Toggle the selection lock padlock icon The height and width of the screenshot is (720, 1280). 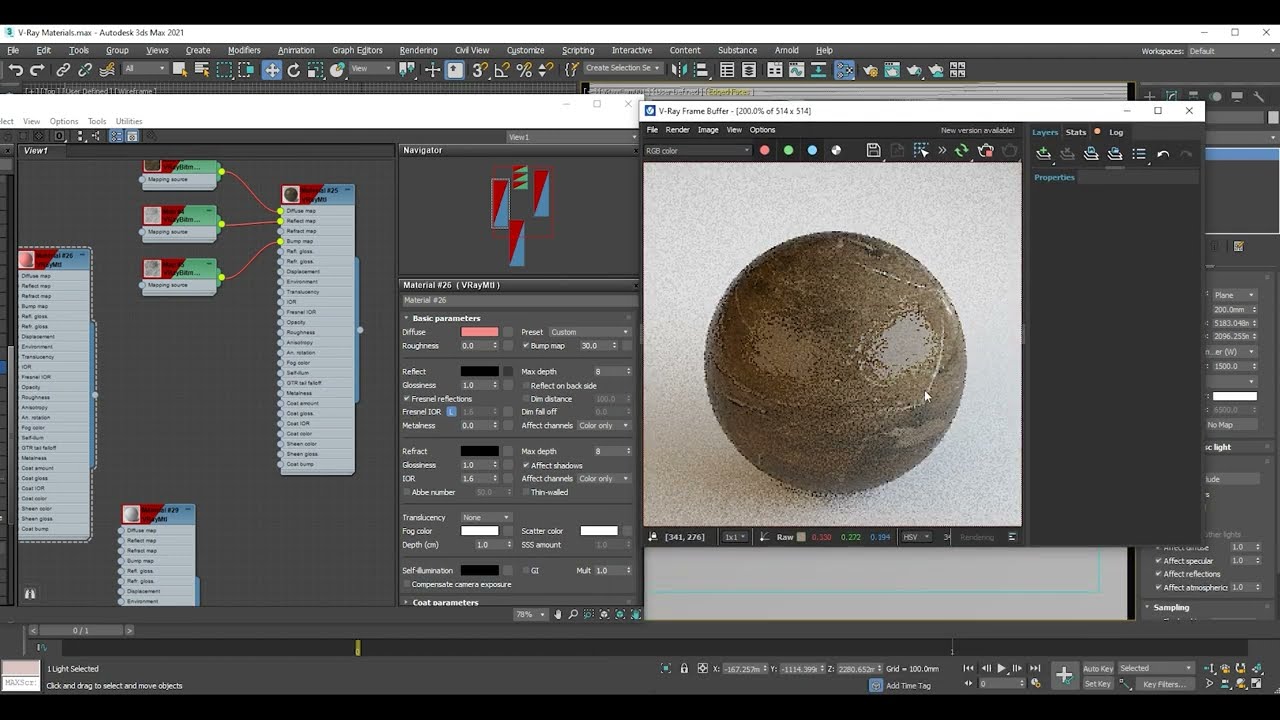(x=684, y=668)
